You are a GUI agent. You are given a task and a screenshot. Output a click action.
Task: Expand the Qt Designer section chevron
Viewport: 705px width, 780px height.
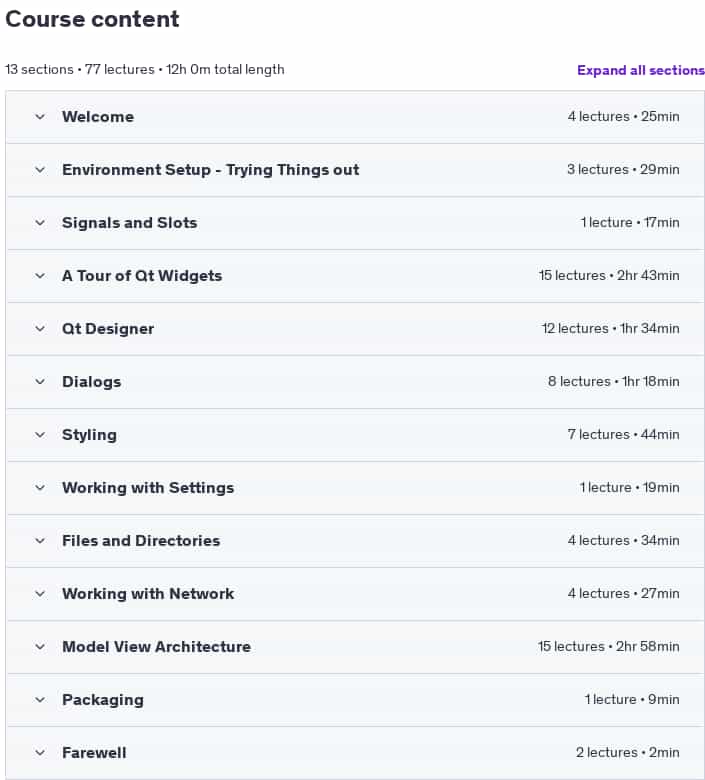coord(40,329)
